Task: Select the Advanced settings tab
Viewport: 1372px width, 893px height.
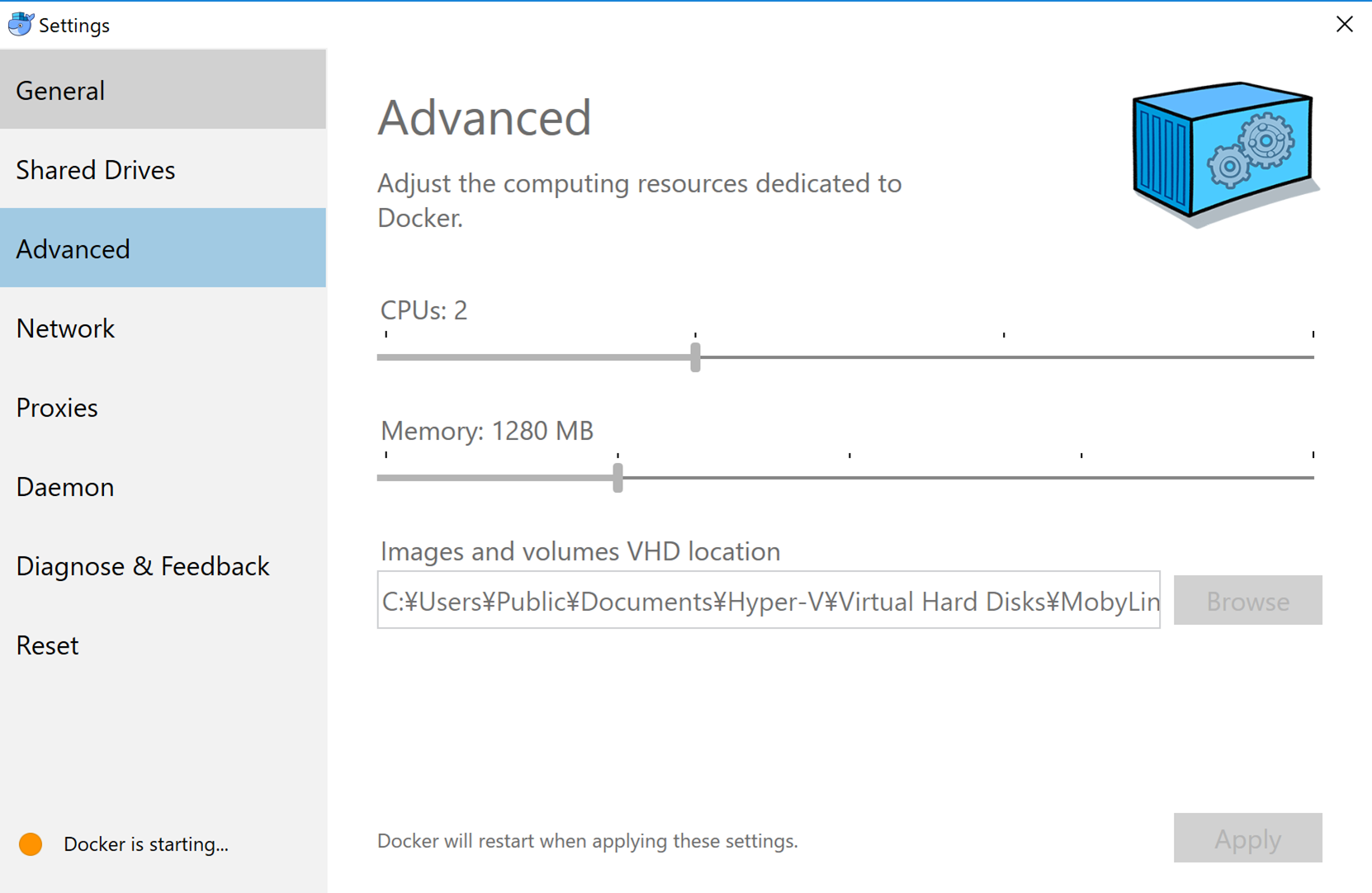Action: click(x=163, y=248)
